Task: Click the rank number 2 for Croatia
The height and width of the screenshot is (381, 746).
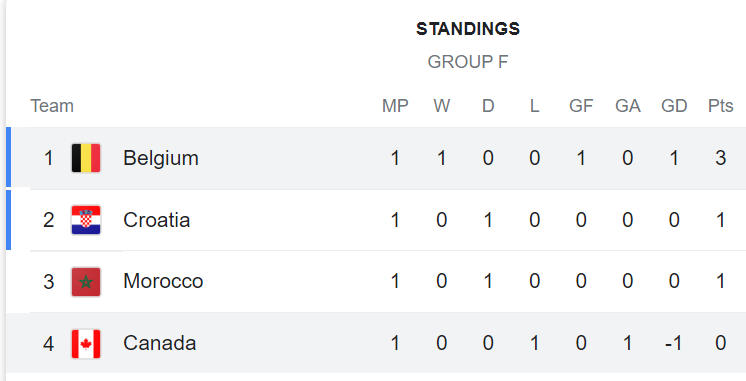Action: coord(49,220)
